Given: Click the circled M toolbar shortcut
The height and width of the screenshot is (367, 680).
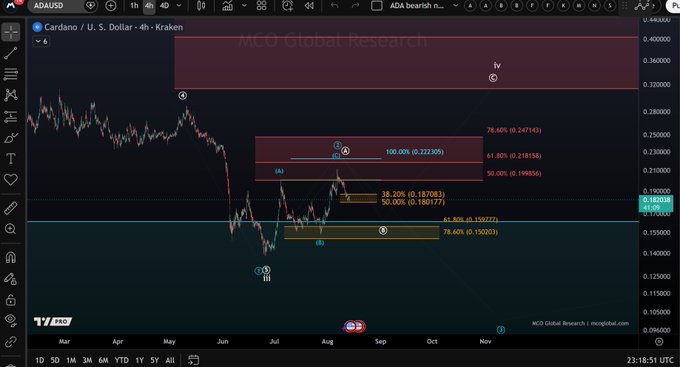Looking at the screenshot, I should [x=579, y=6].
